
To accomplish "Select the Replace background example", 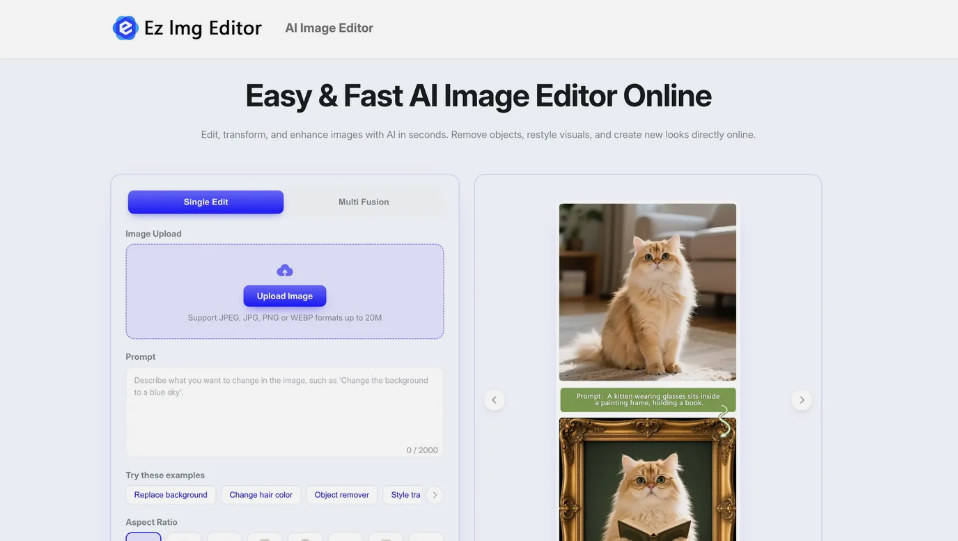I will point(170,495).
